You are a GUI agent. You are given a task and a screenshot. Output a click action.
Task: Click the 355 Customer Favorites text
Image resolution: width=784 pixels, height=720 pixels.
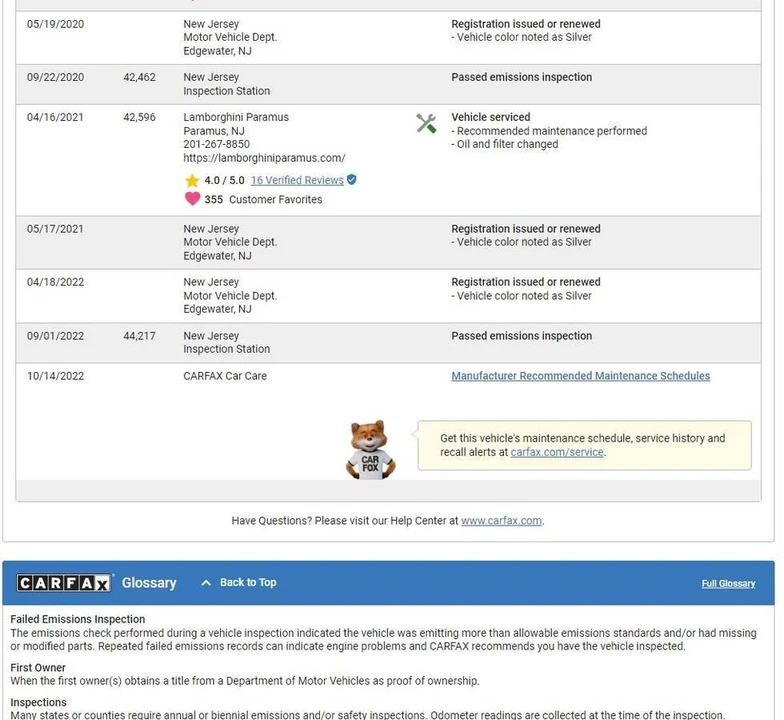tap(263, 200)
